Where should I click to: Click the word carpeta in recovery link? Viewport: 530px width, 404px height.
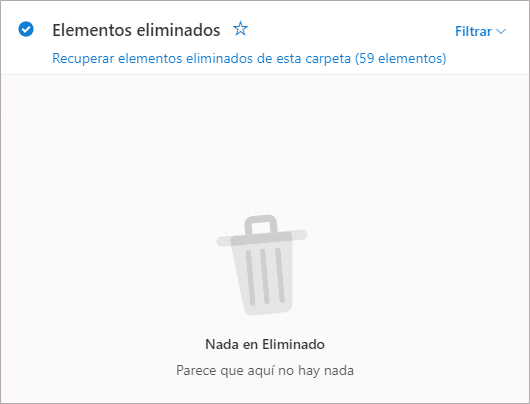[328, 59]
